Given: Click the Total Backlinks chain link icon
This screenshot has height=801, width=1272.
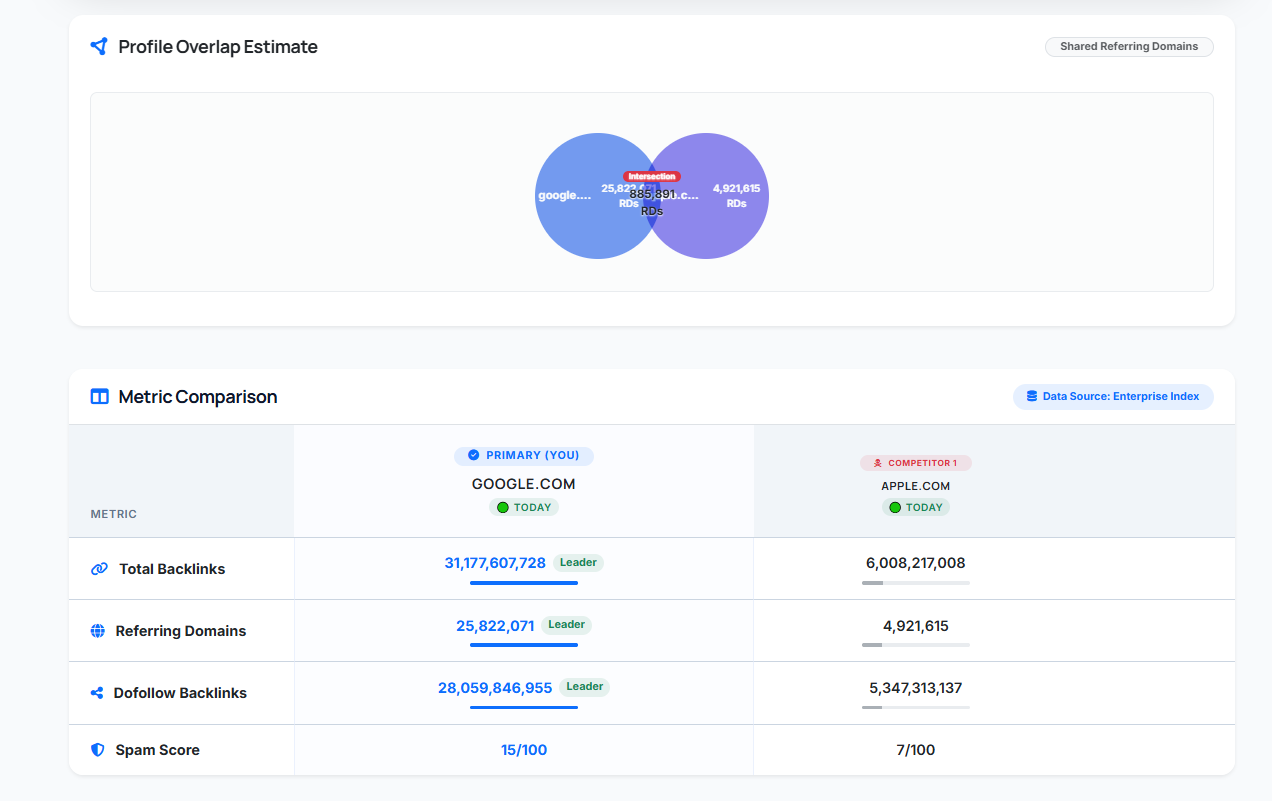Looking at the screenshot, I should point(99,569).
